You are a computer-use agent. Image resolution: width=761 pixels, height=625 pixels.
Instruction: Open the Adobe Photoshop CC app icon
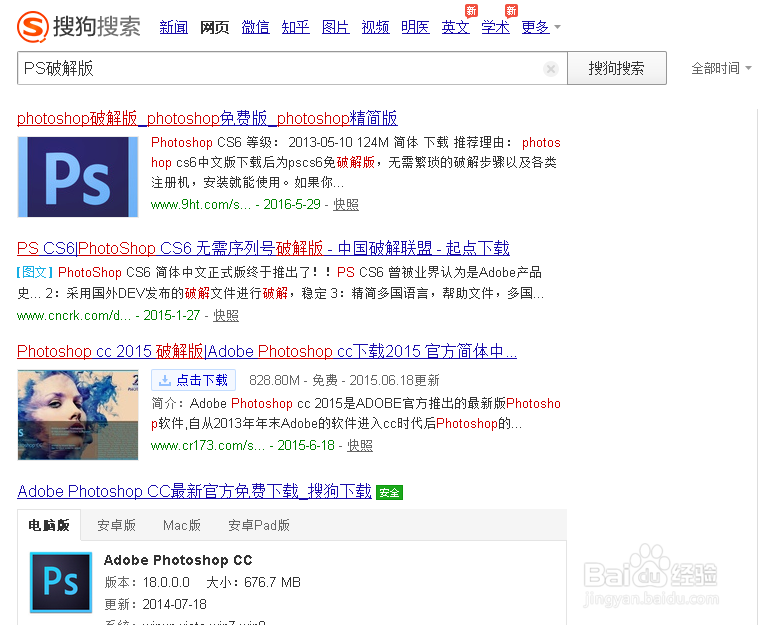pyautogui.click(x=61, y=582)
